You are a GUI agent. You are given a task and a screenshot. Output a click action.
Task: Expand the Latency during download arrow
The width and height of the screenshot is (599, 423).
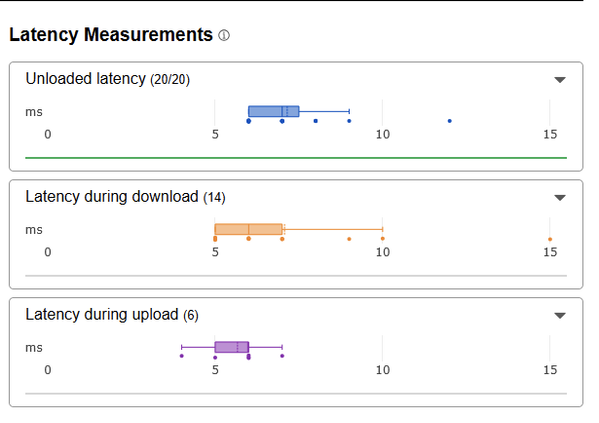pos(560,198)
